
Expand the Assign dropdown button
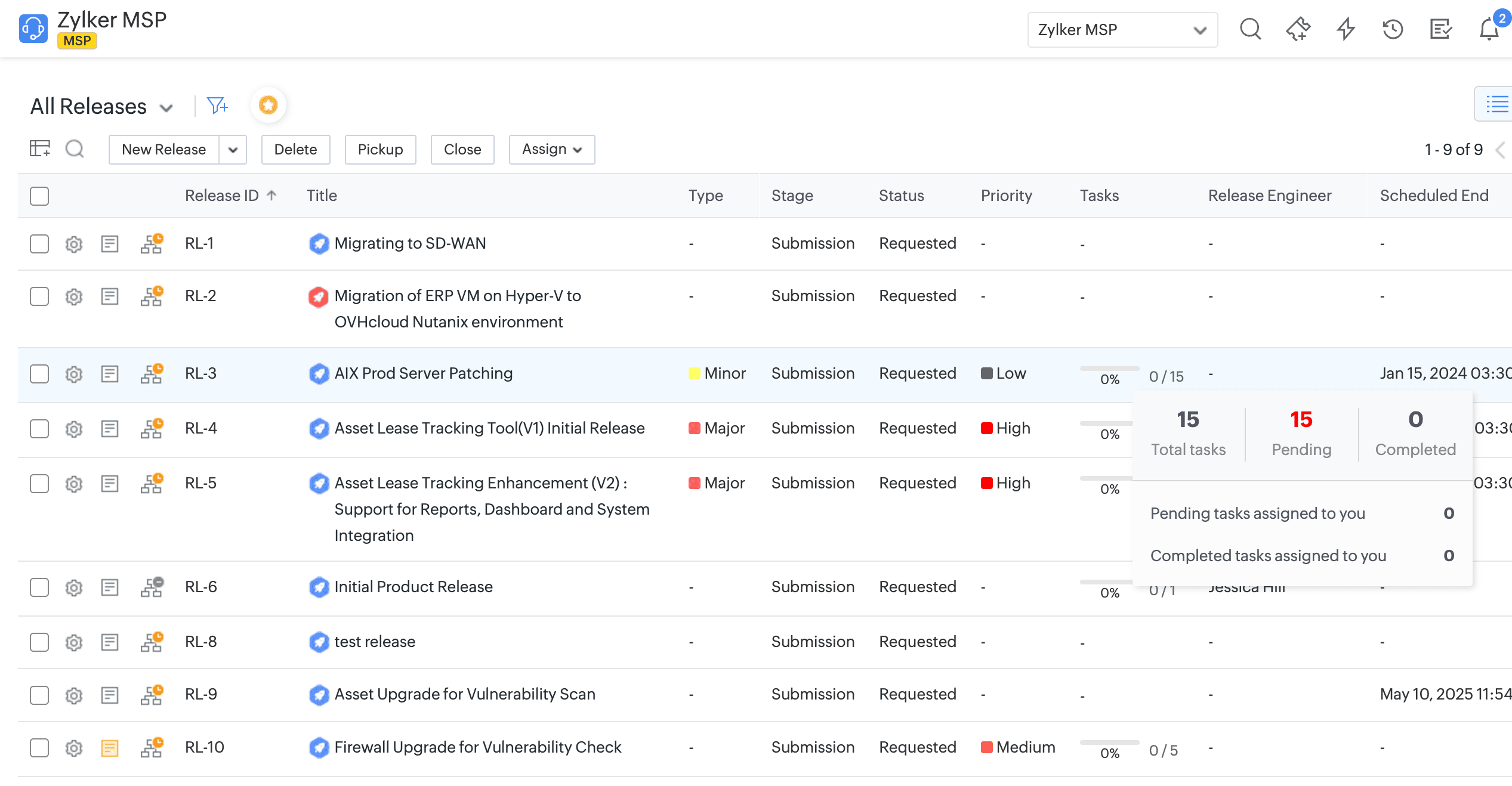pos(551,149)
